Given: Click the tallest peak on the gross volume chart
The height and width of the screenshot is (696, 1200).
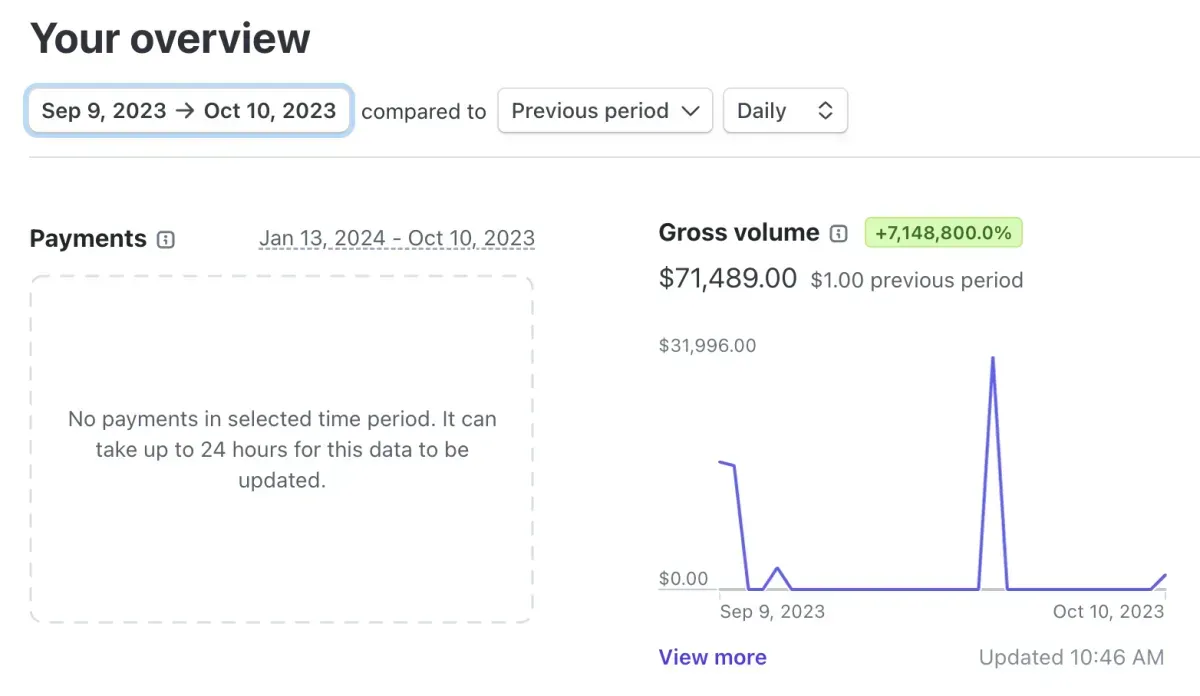Looking at the screenshot, I should point(992,358).
